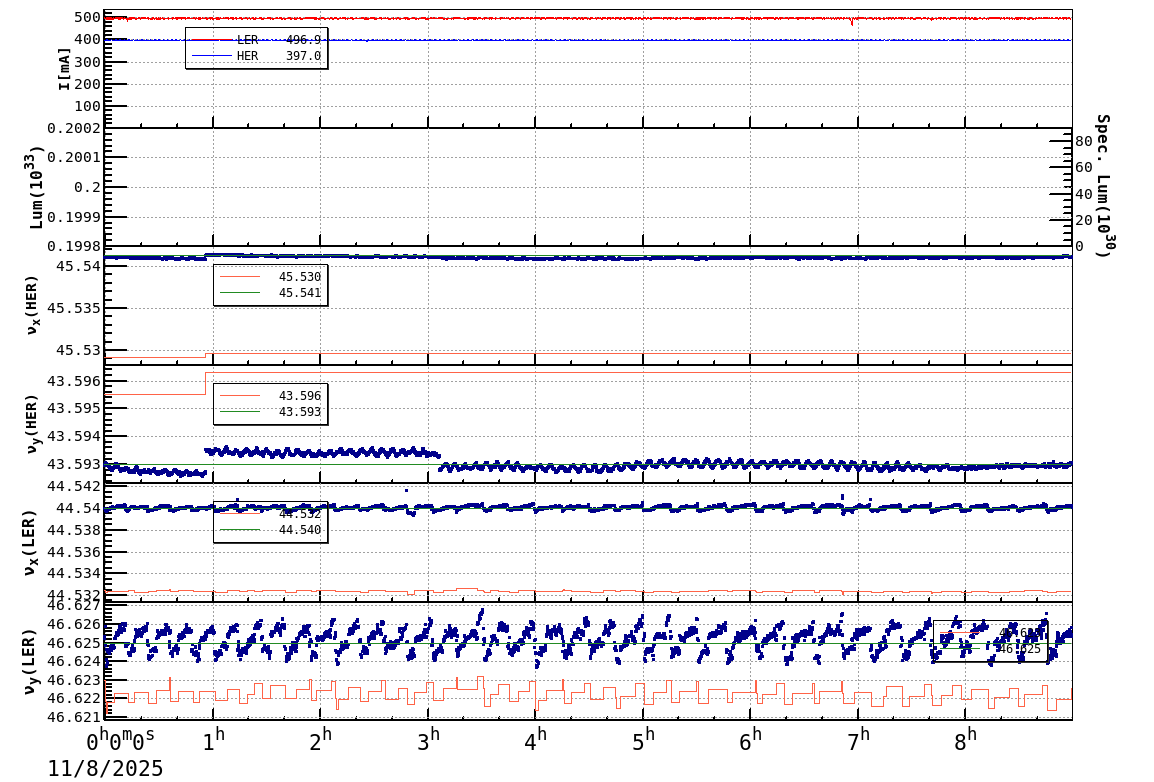Viewport: 1154px width, 782px height.
Task: Click the 1h time axis label
Action: tap(213, 741)
